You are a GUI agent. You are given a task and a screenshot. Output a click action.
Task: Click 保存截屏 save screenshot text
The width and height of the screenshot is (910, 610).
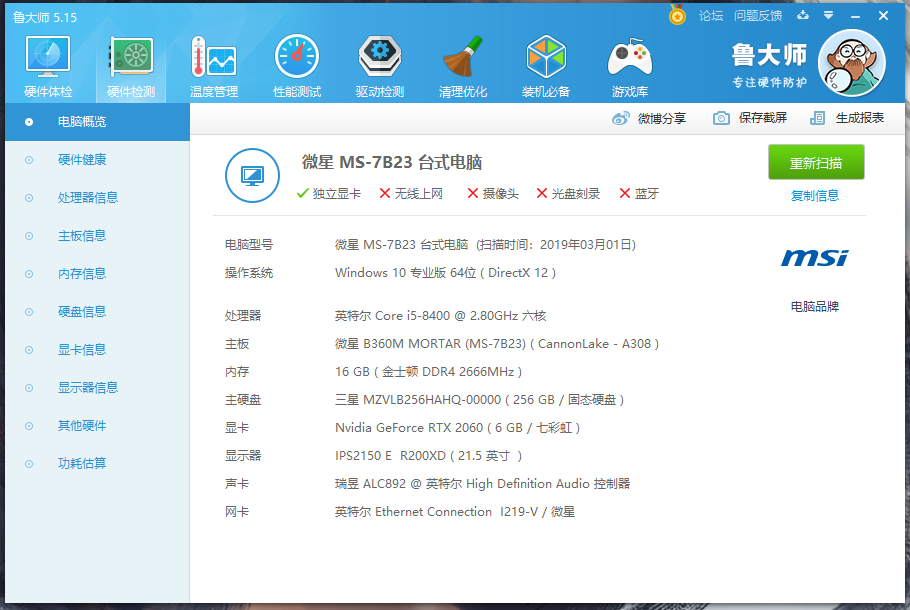(x=763, y=118)
